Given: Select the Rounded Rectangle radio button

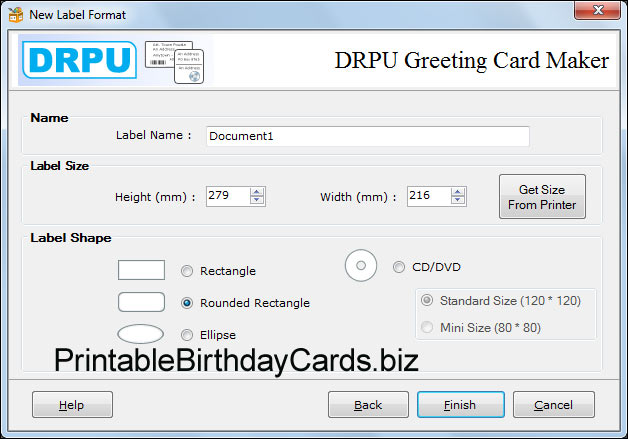Looking at the screenshot, I should (187, 303).
